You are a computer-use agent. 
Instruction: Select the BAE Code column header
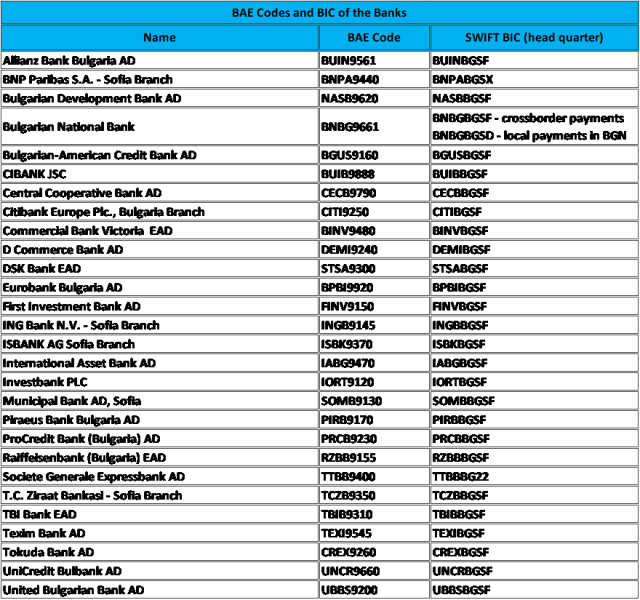click(374, 38)
